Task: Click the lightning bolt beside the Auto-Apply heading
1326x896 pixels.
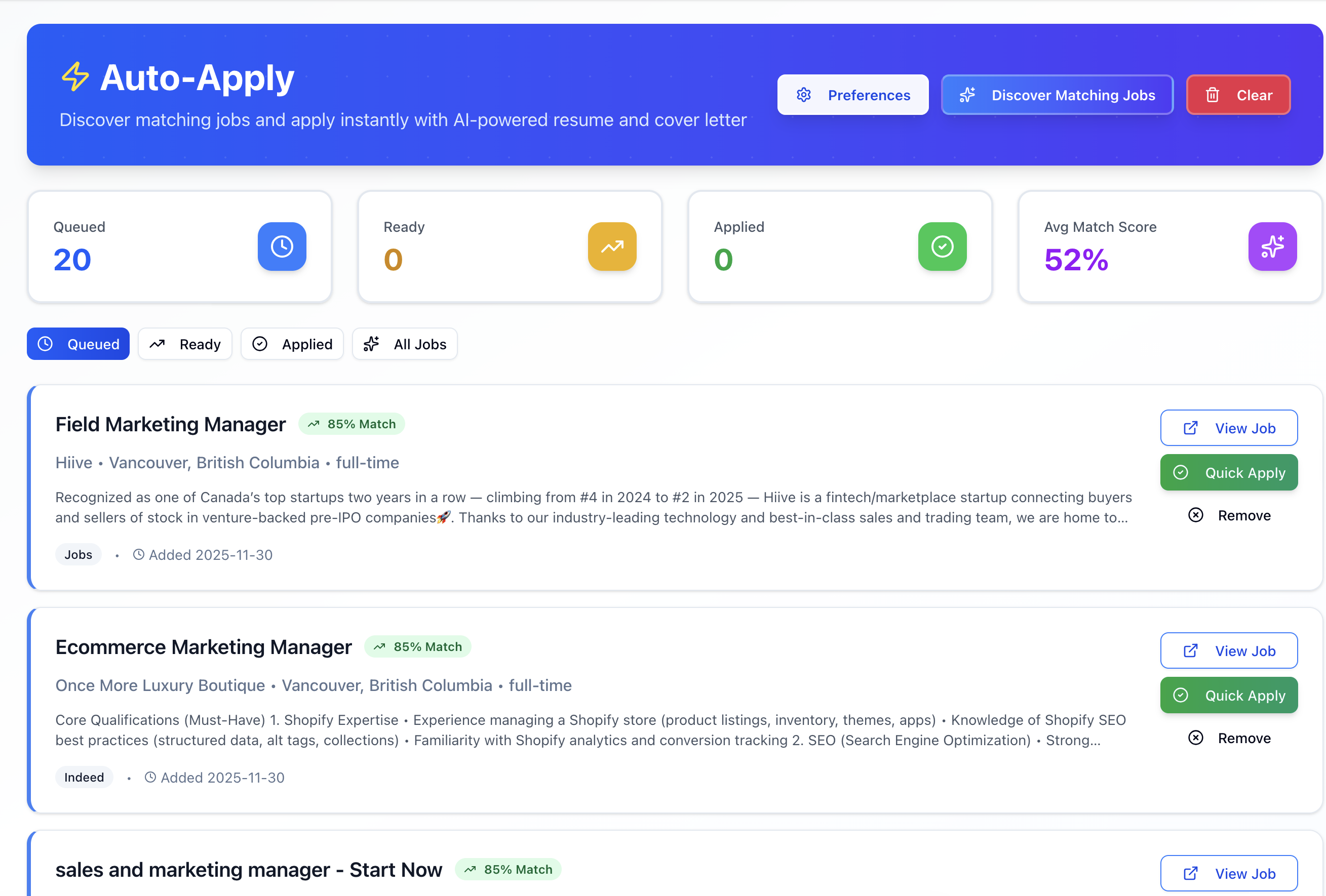Action: click(75, 78)
